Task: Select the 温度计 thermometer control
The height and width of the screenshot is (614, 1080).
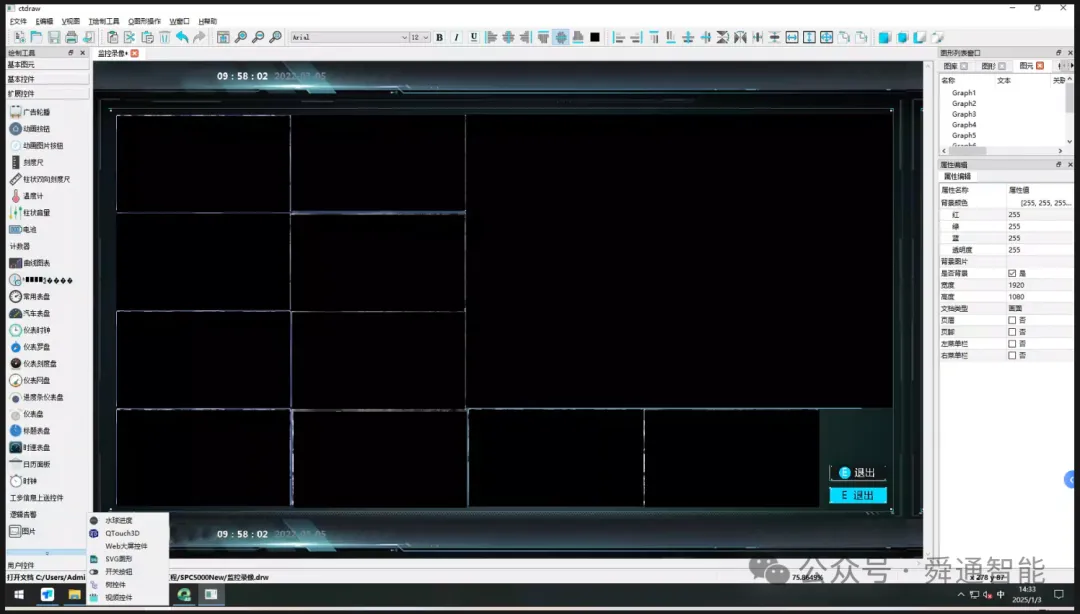Action: (x=28, y=196)
